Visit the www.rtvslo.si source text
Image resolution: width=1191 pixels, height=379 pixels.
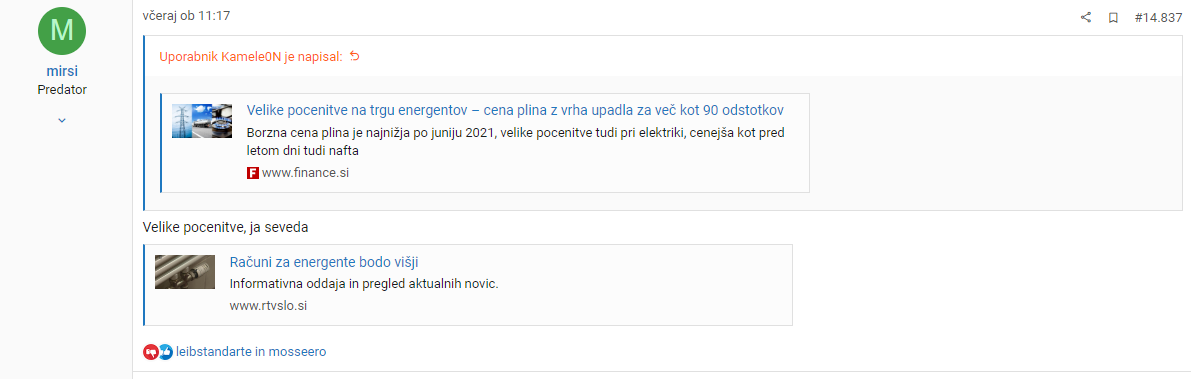click(x=269, y=306)
